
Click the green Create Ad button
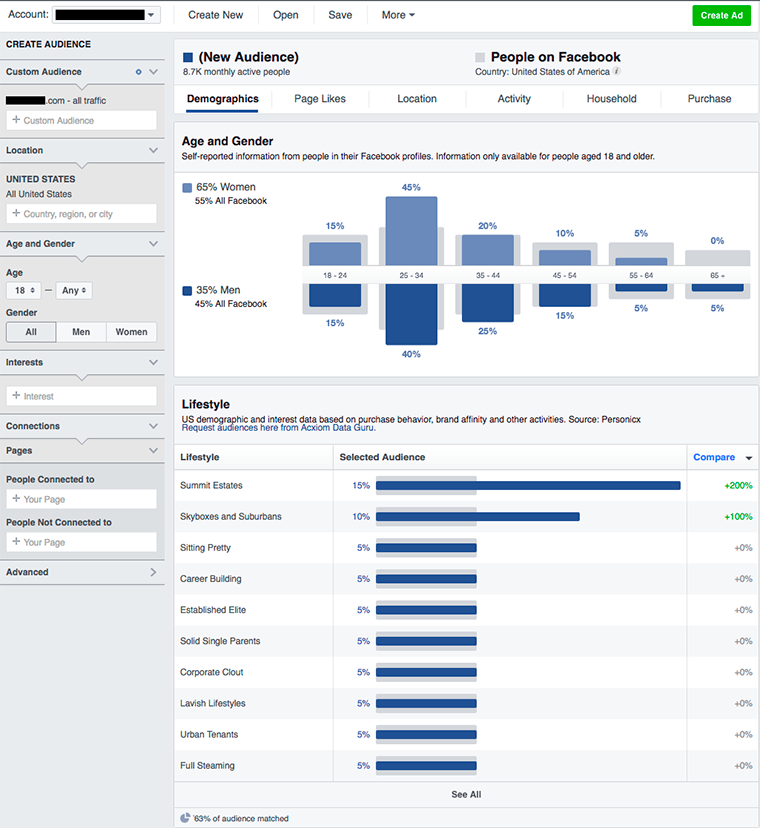(721, 15)
